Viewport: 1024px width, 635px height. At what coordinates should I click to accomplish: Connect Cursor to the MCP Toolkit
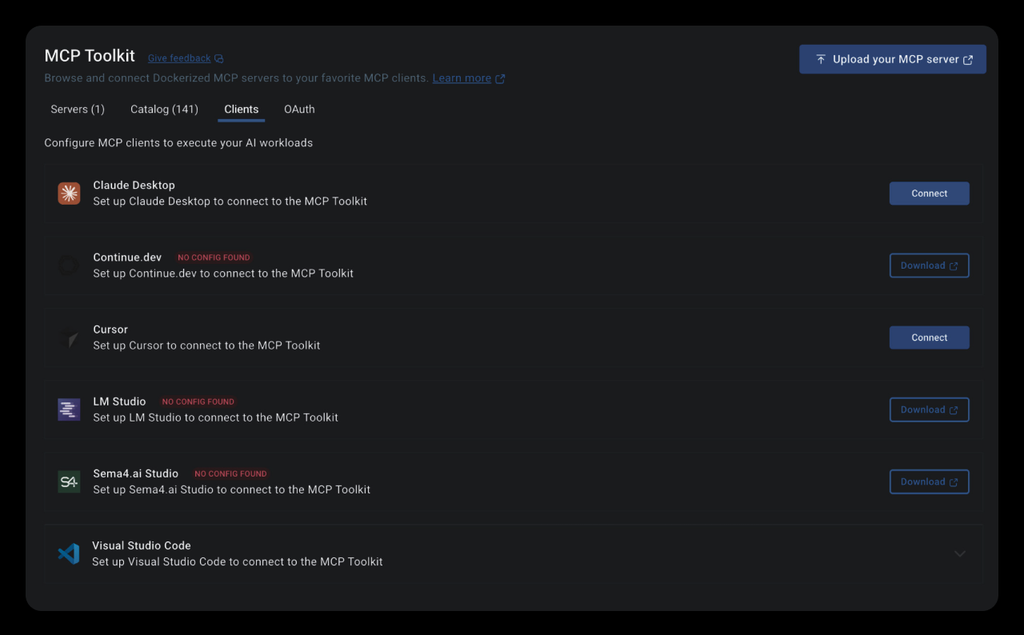(x=929, y=338)
